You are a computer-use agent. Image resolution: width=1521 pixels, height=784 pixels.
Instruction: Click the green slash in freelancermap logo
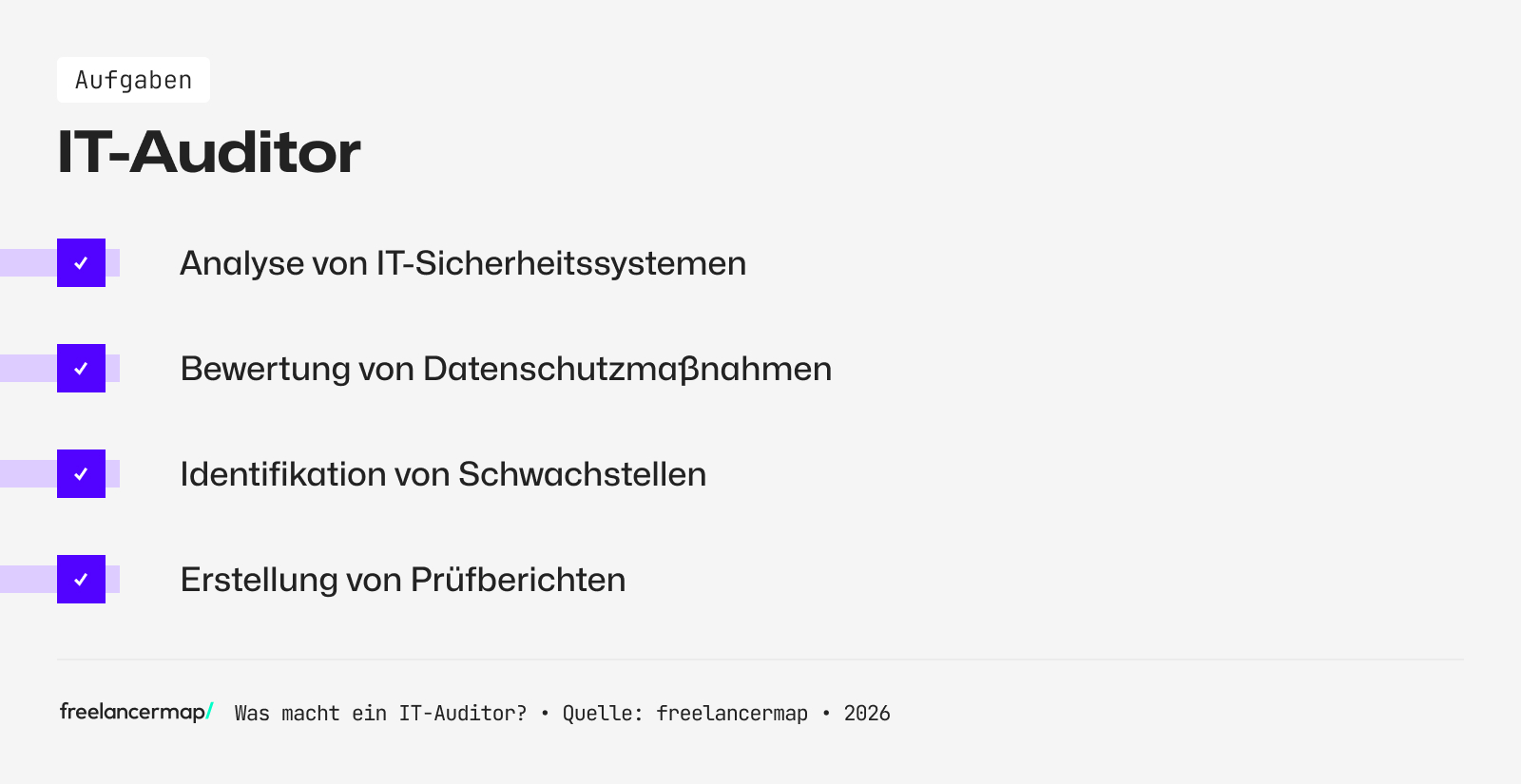click(x=209, y=711)
